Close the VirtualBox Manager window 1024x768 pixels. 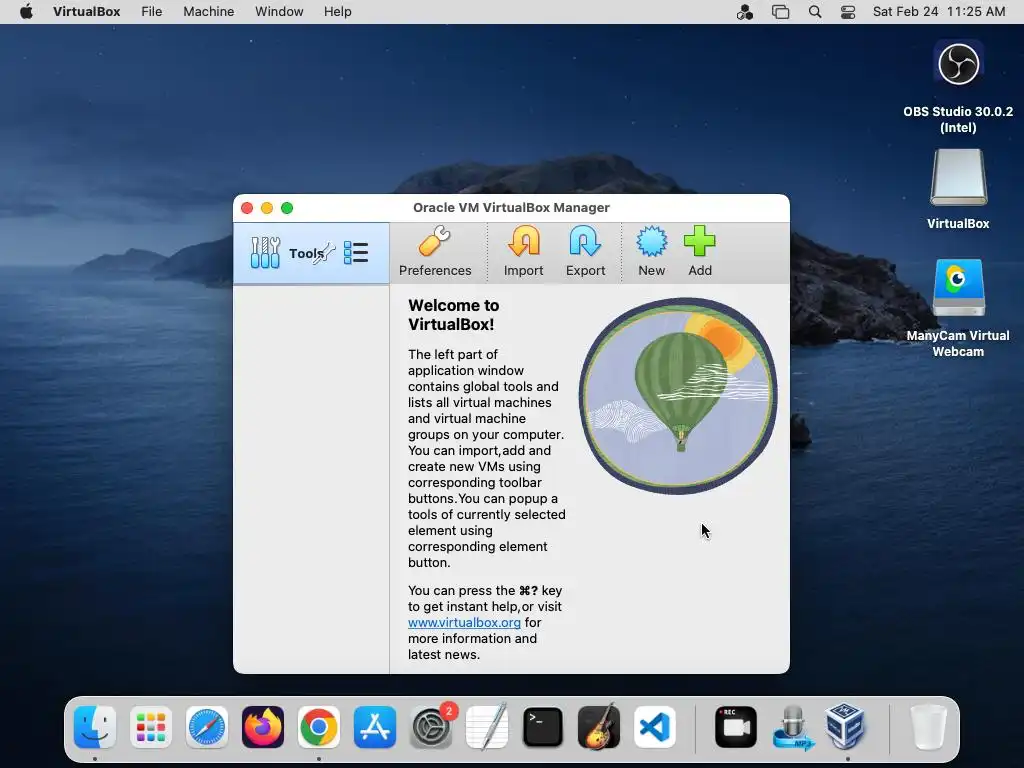pyautogui.click(x=247, y=208)
